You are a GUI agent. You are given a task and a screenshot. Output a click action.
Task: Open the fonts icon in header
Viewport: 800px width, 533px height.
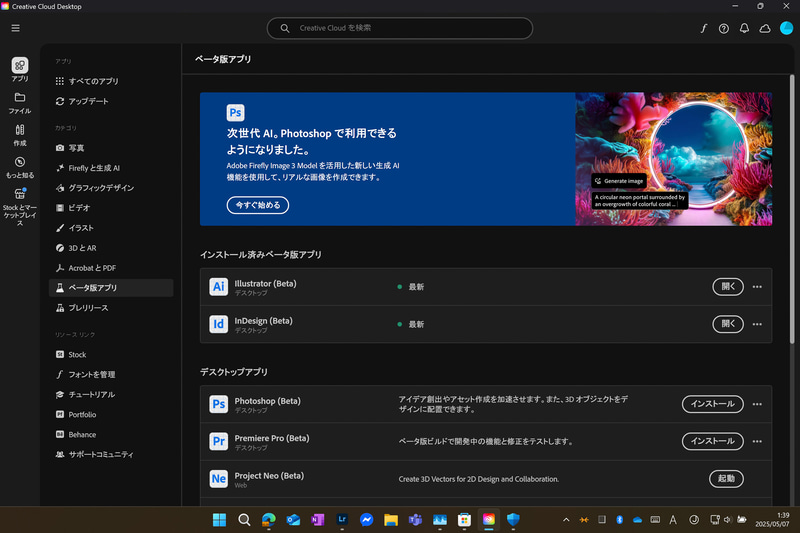coord(704,29)
